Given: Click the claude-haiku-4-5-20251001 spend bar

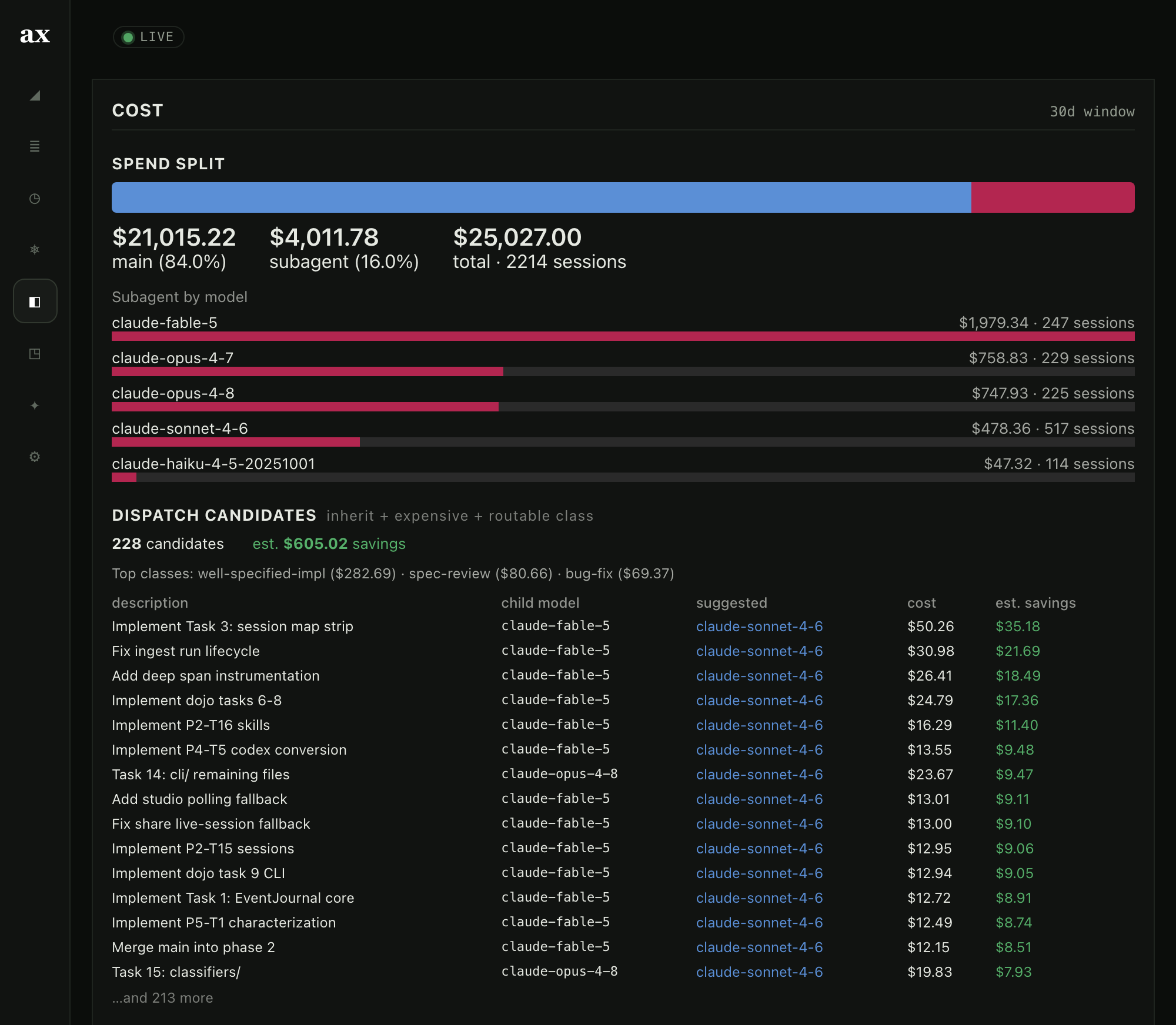Looking at the screenshot, I should 623,477.
